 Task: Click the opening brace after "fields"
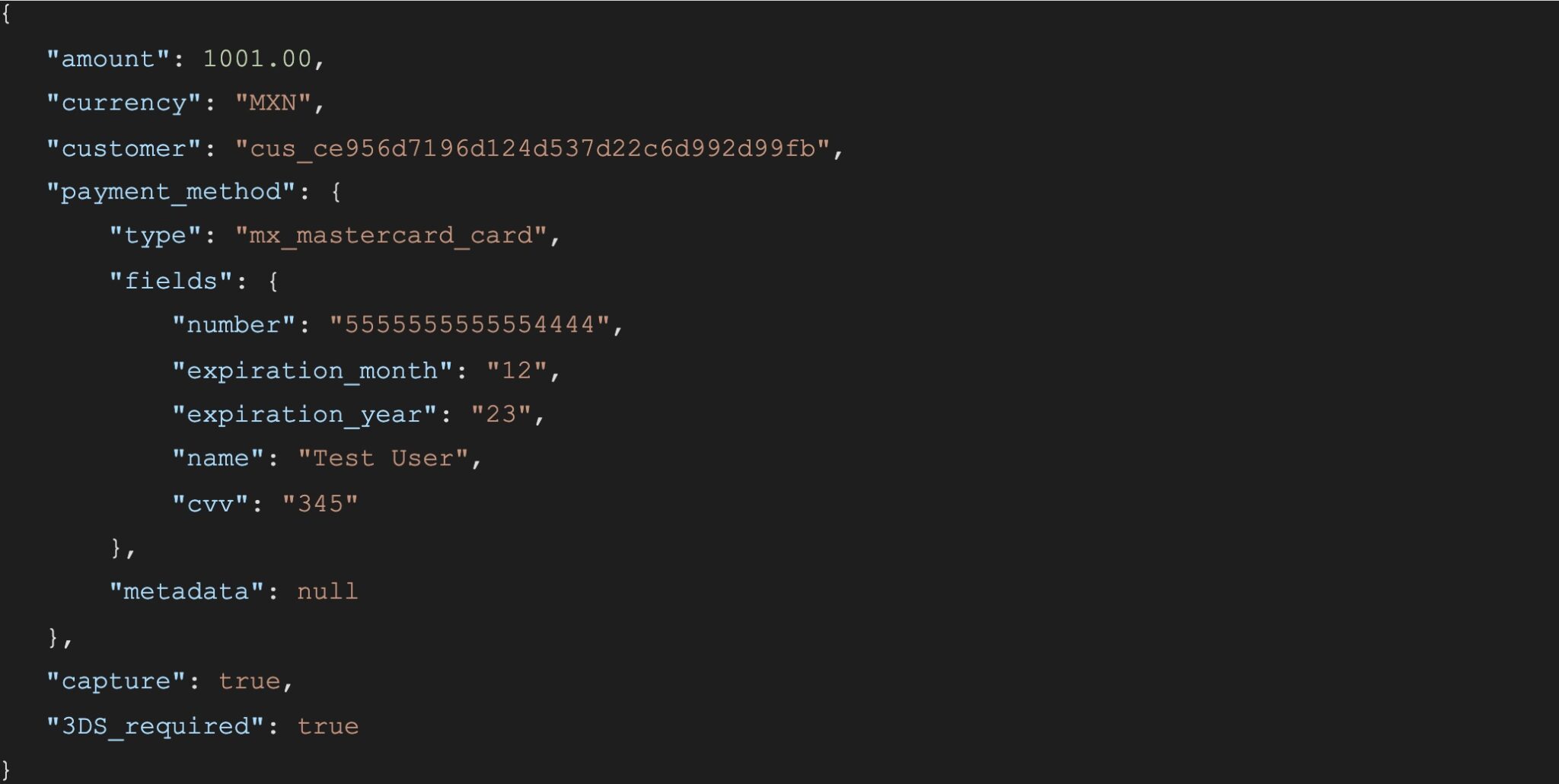tap(273, 282)
